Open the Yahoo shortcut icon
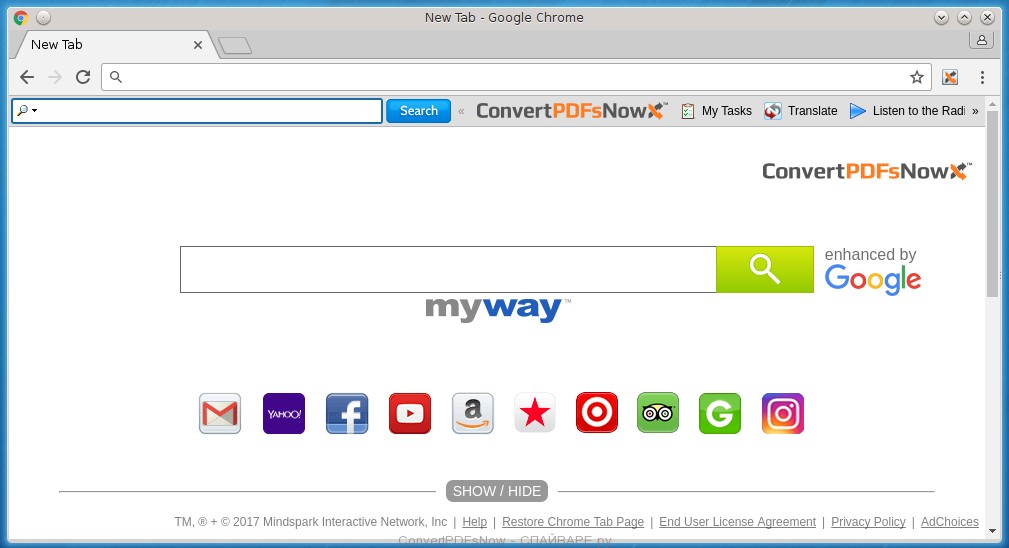The height and width of the screenshot is (548, 1009). [283, 413]
